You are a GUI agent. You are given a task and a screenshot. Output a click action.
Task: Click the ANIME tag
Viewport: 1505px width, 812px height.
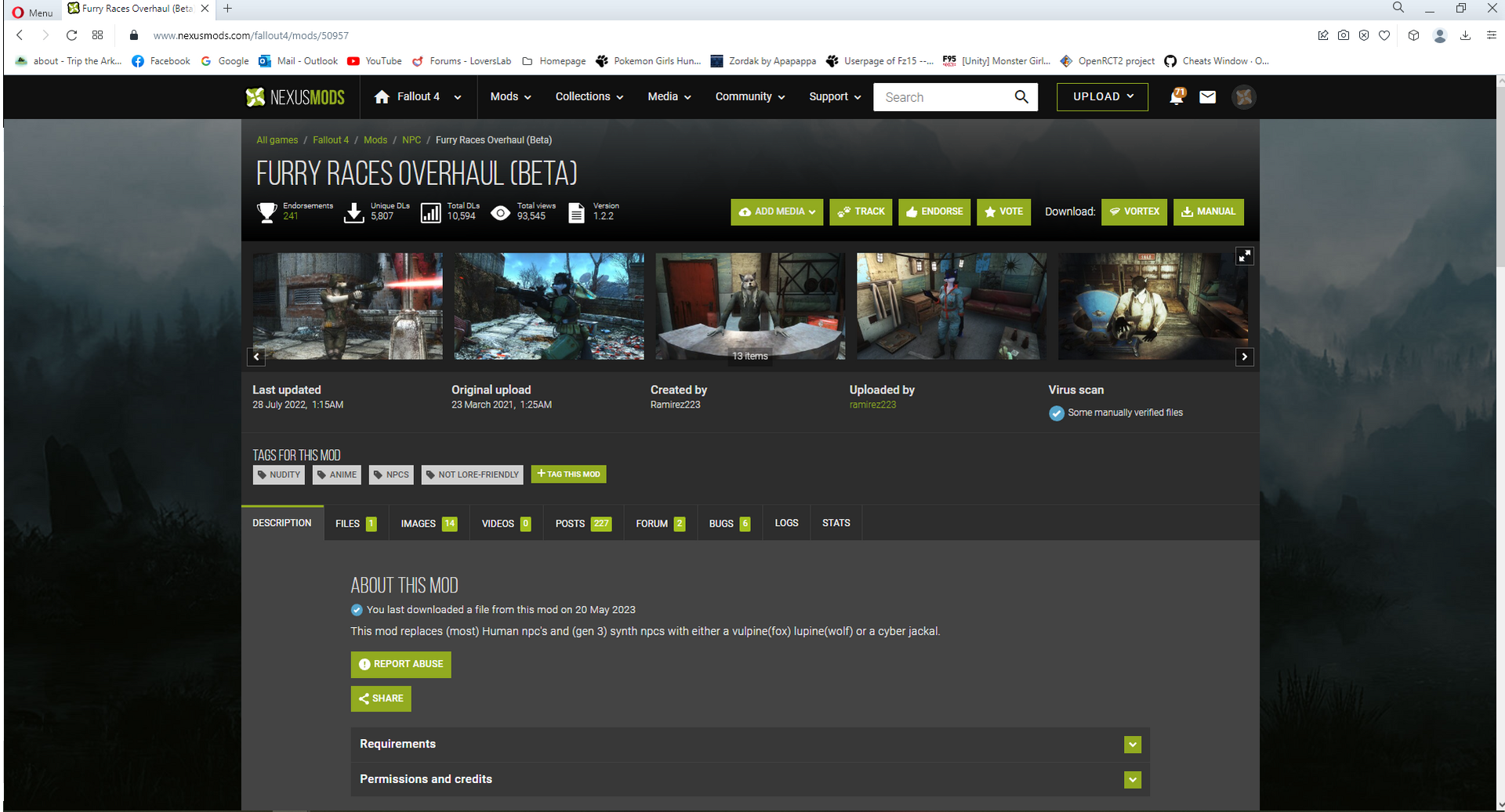coord(337,474)
